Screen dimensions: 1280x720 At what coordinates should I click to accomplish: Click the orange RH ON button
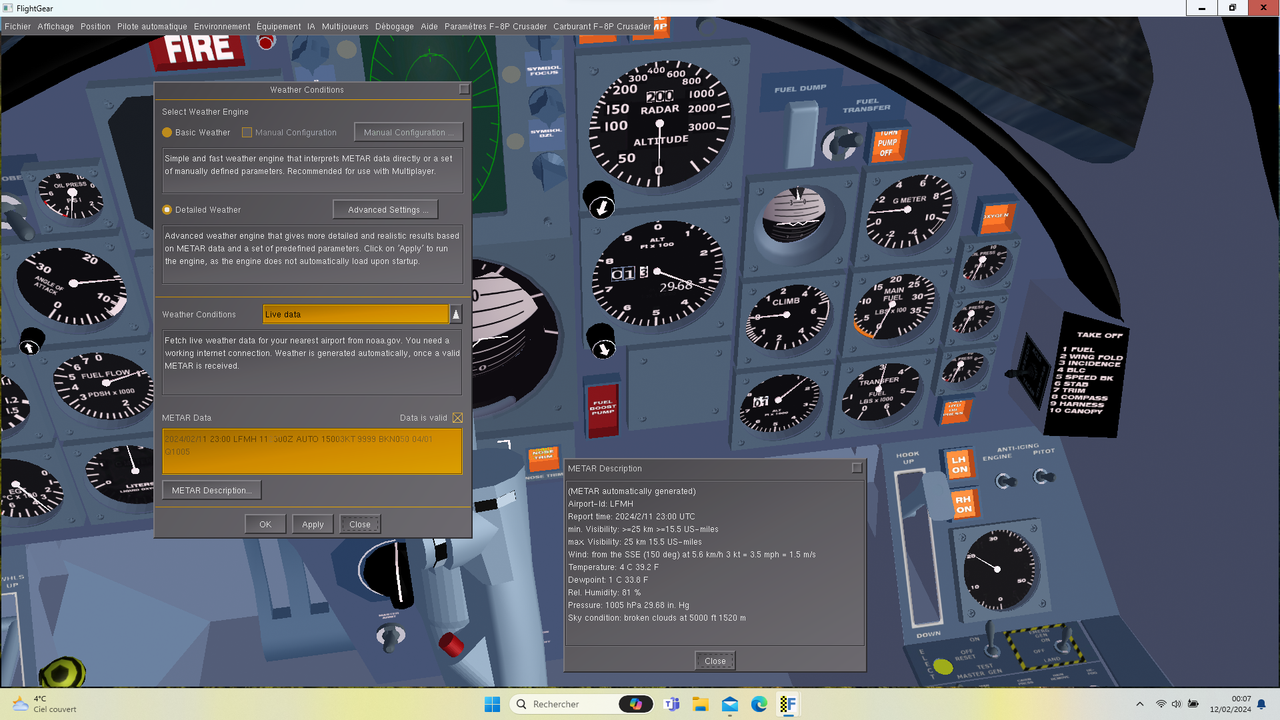(x=962, y=503)
